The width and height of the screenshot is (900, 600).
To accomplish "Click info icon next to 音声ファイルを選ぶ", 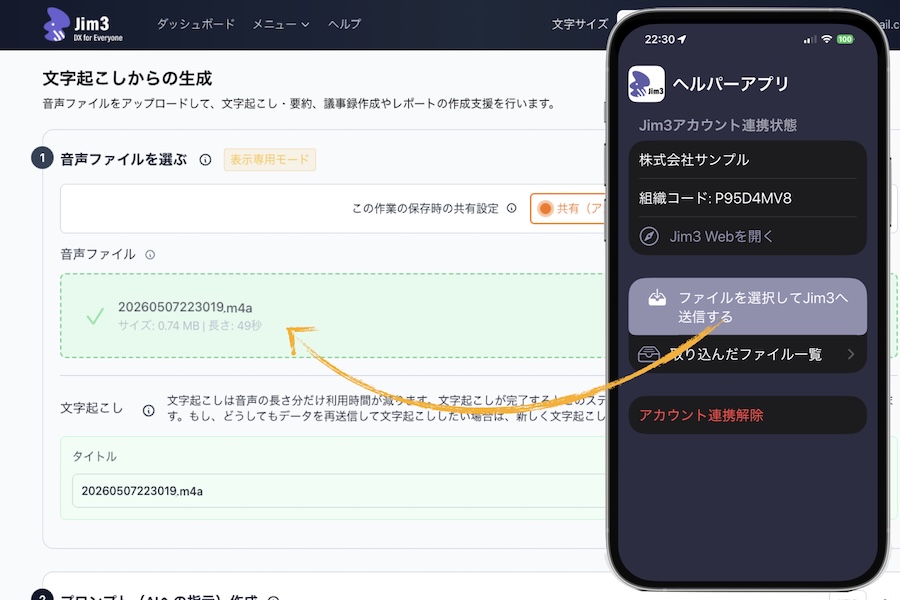I will click(205, 160).
